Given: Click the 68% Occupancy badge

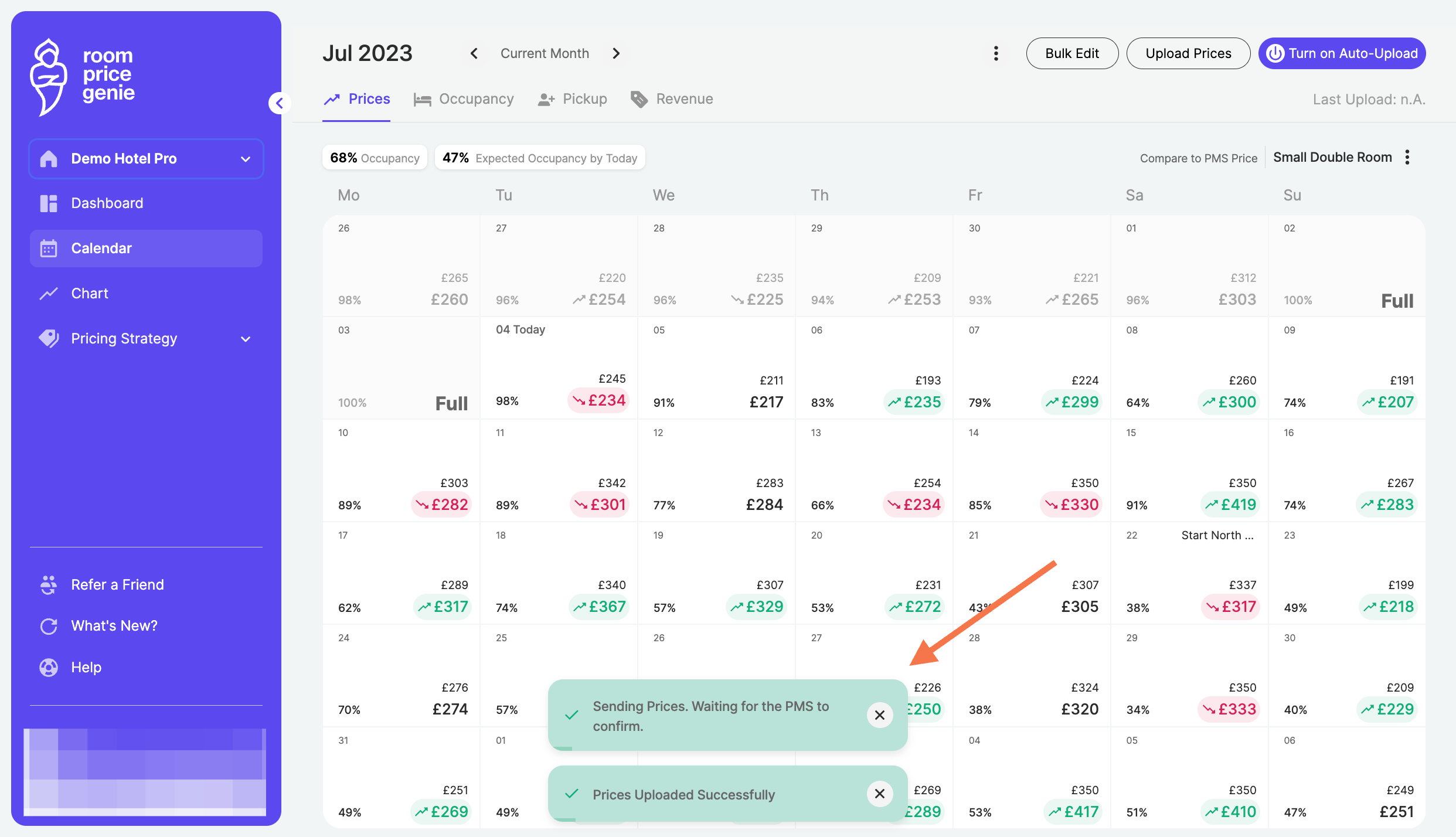Looking at the screenshot, I should tap(375, 158).
